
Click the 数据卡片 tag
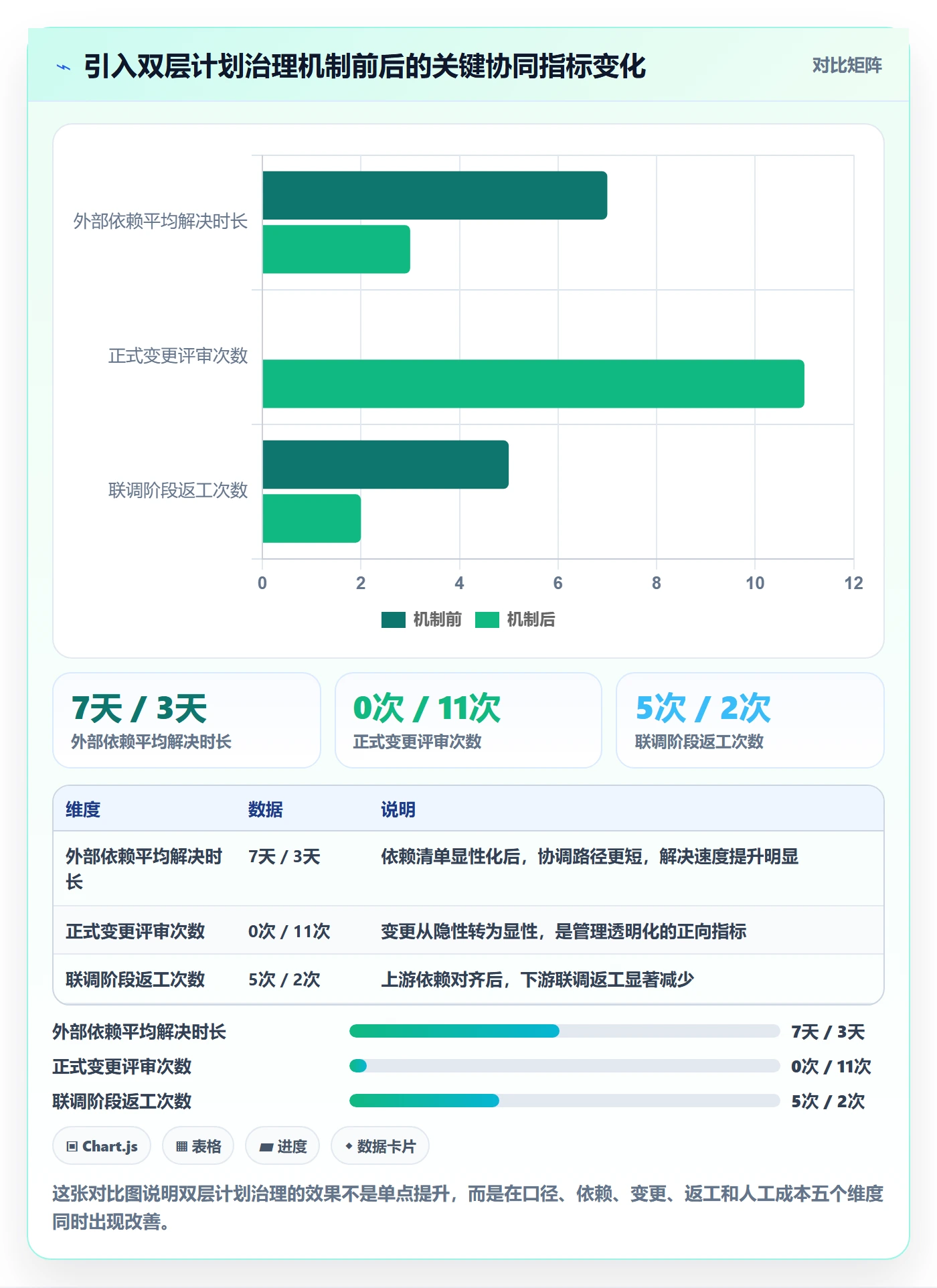380,1146
